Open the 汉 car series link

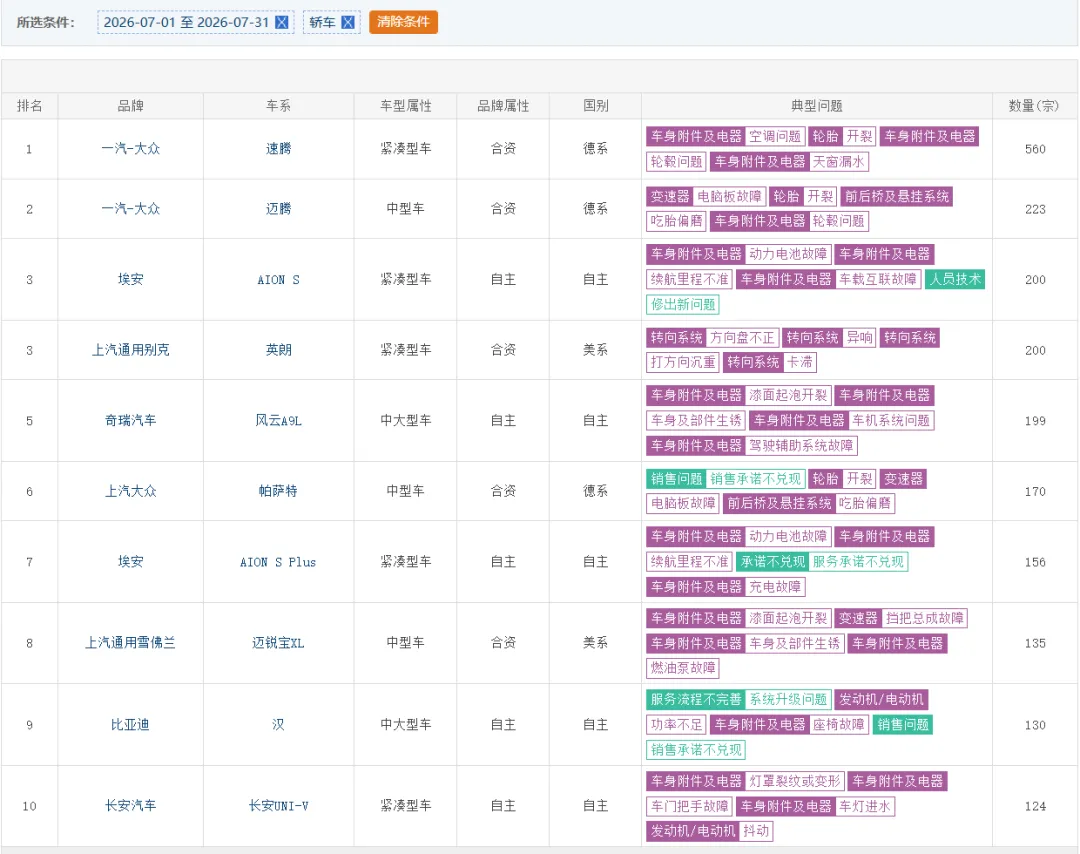278,725
